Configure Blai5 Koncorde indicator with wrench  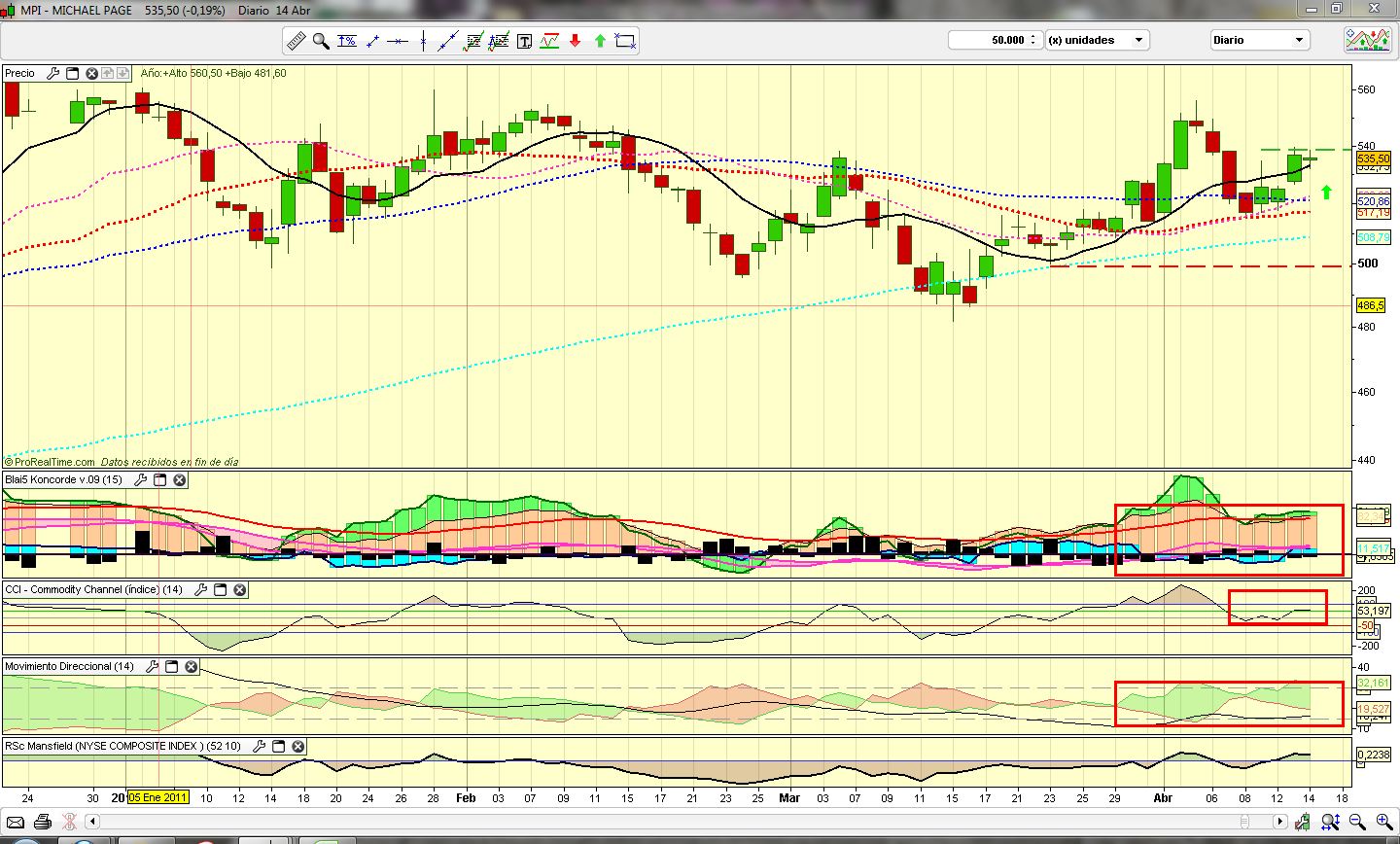pos(141,480)
